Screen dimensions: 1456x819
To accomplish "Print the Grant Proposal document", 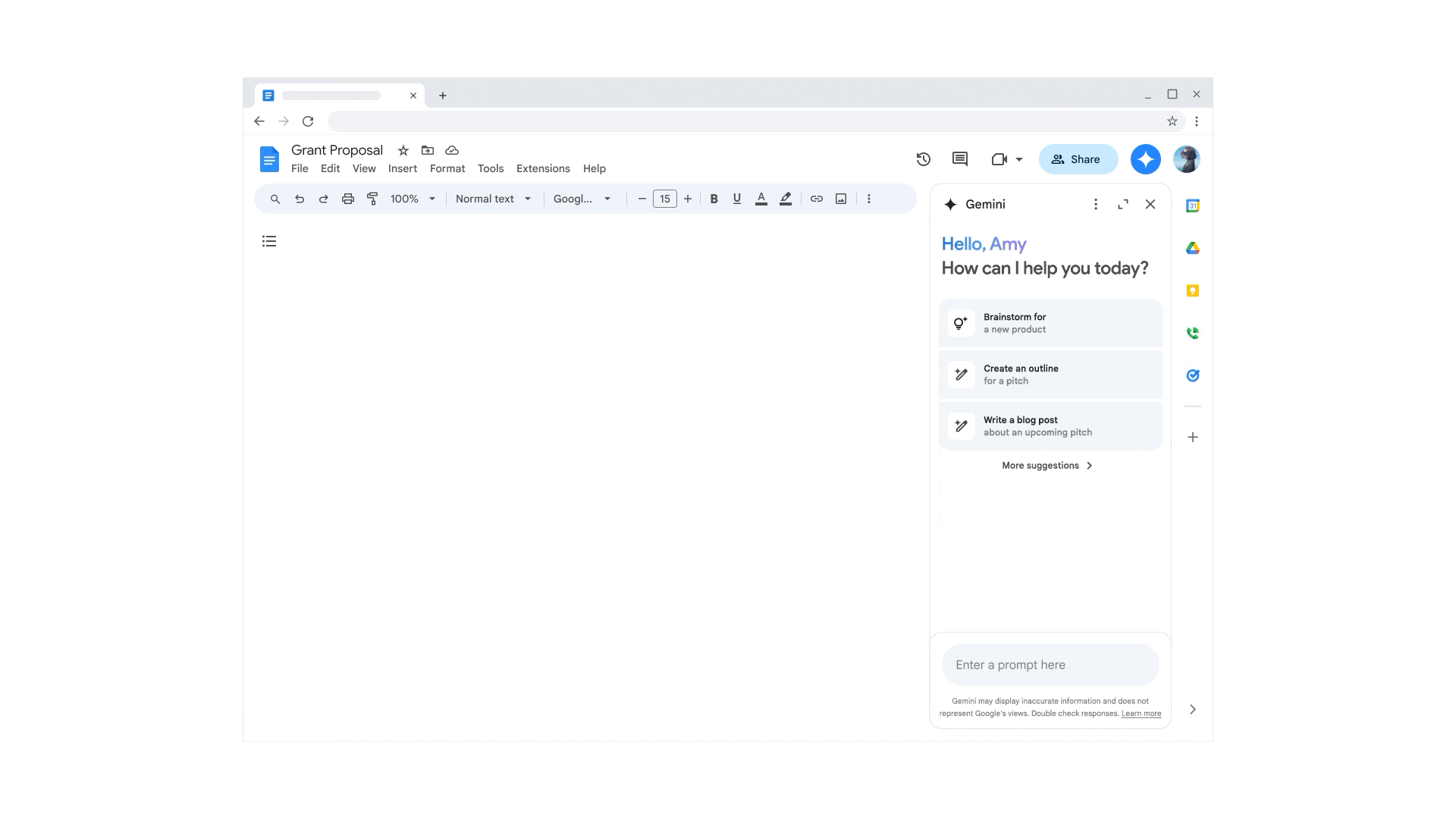I will pos(348,199).
